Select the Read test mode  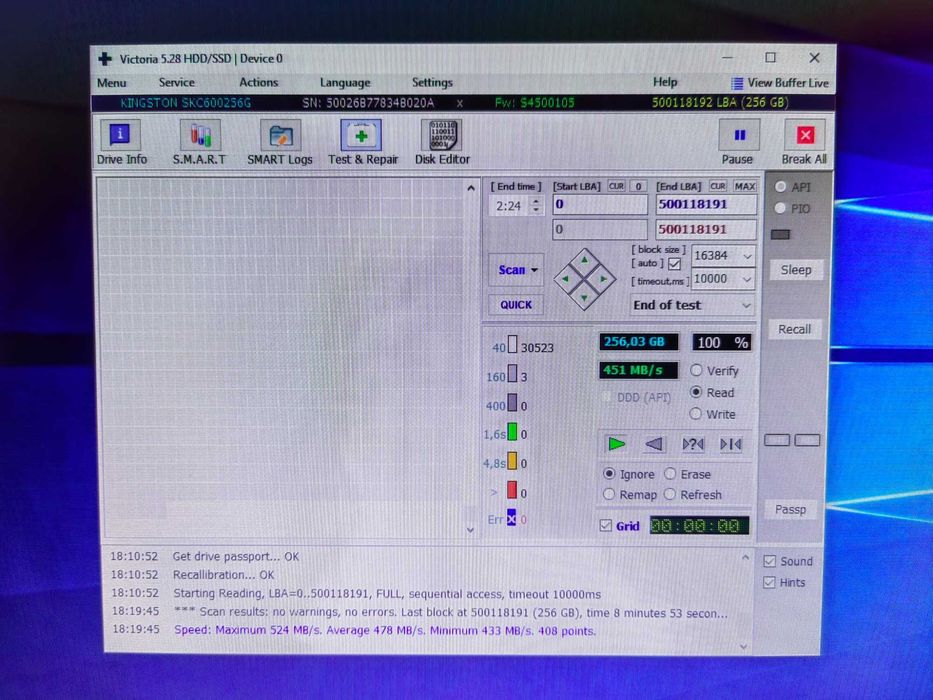(696, 392)
